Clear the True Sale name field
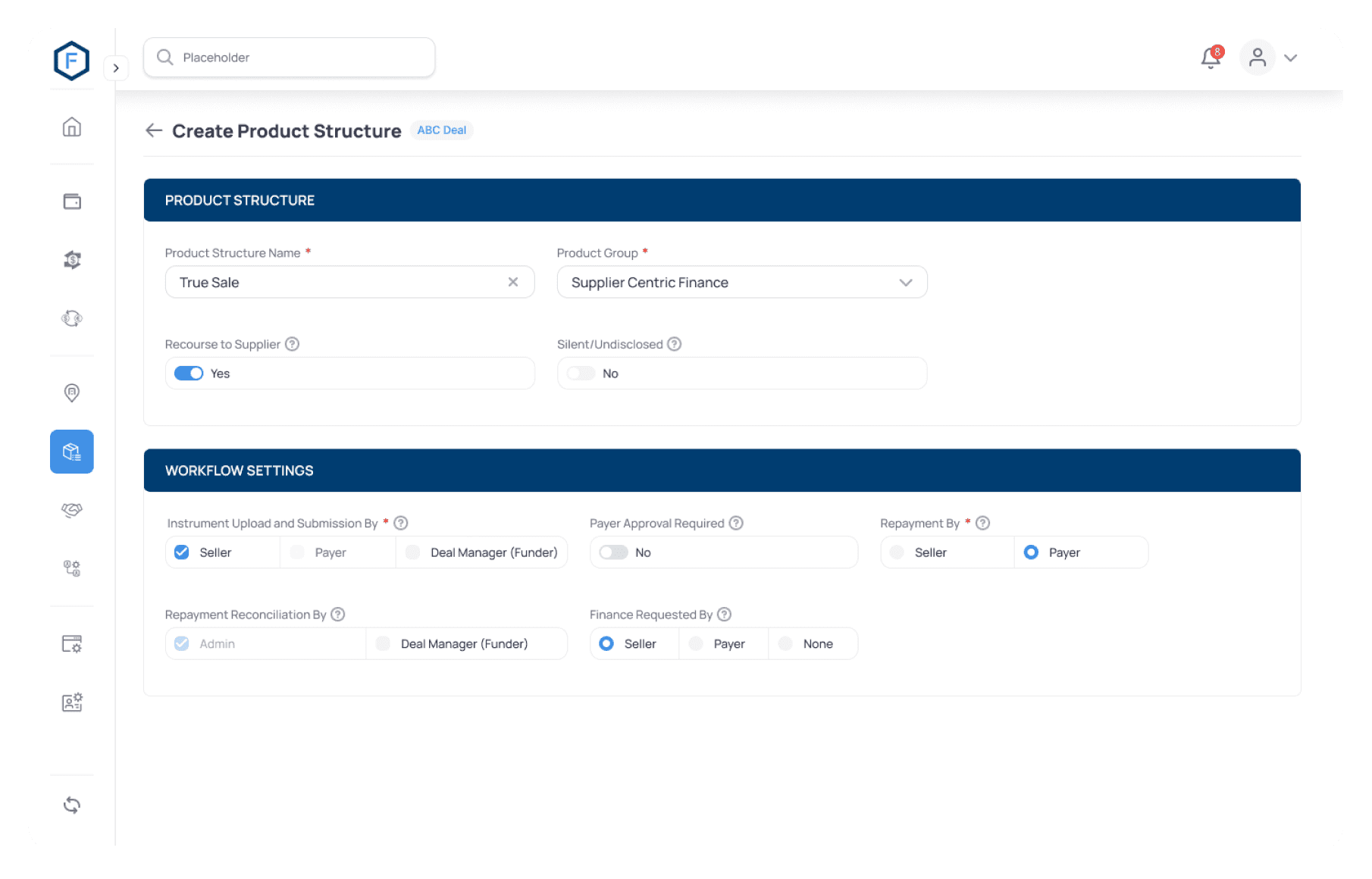The width and height of the screenshot is (1372, 879). 513,282
